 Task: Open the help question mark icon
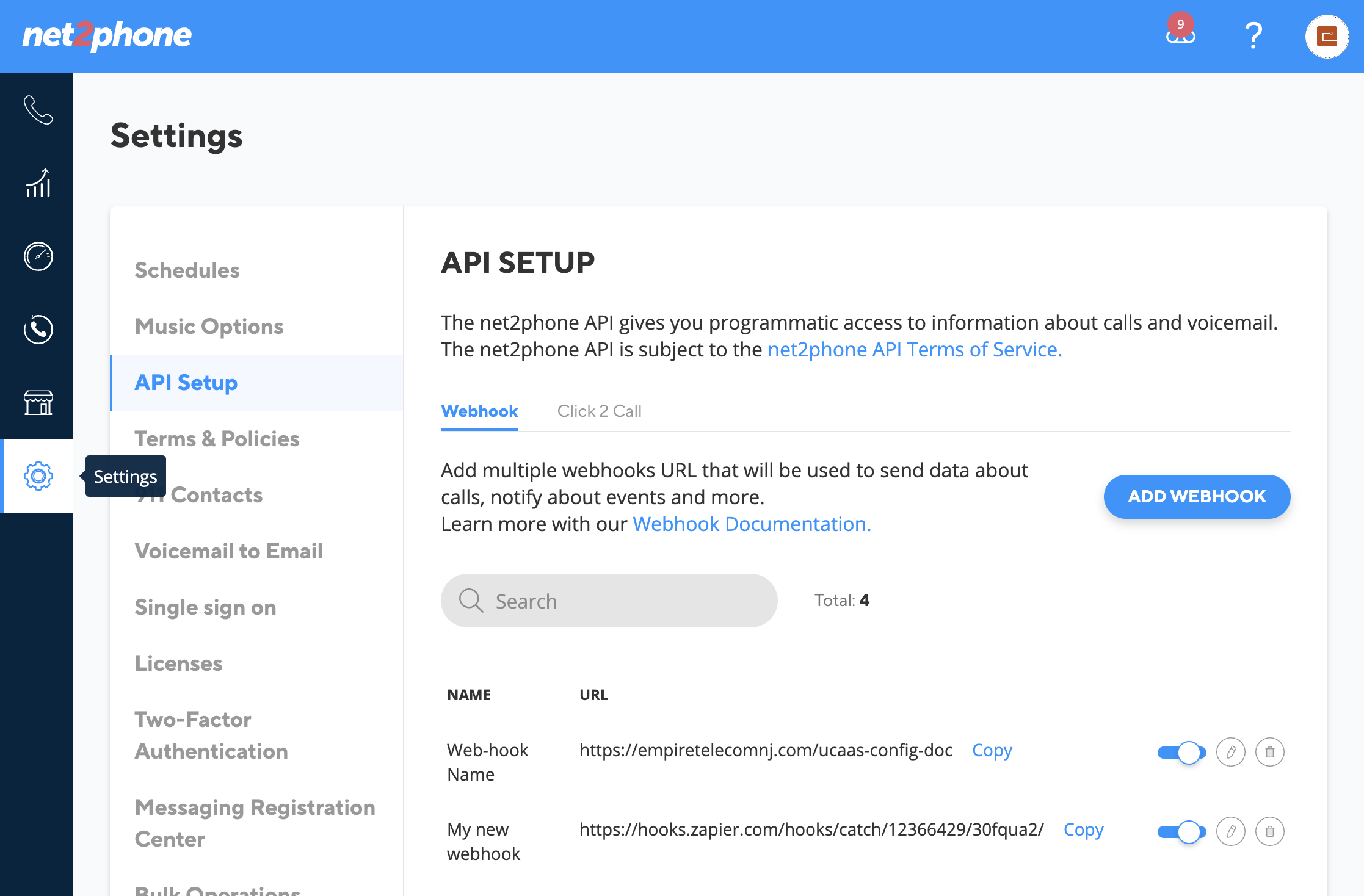click(1253, 35)
